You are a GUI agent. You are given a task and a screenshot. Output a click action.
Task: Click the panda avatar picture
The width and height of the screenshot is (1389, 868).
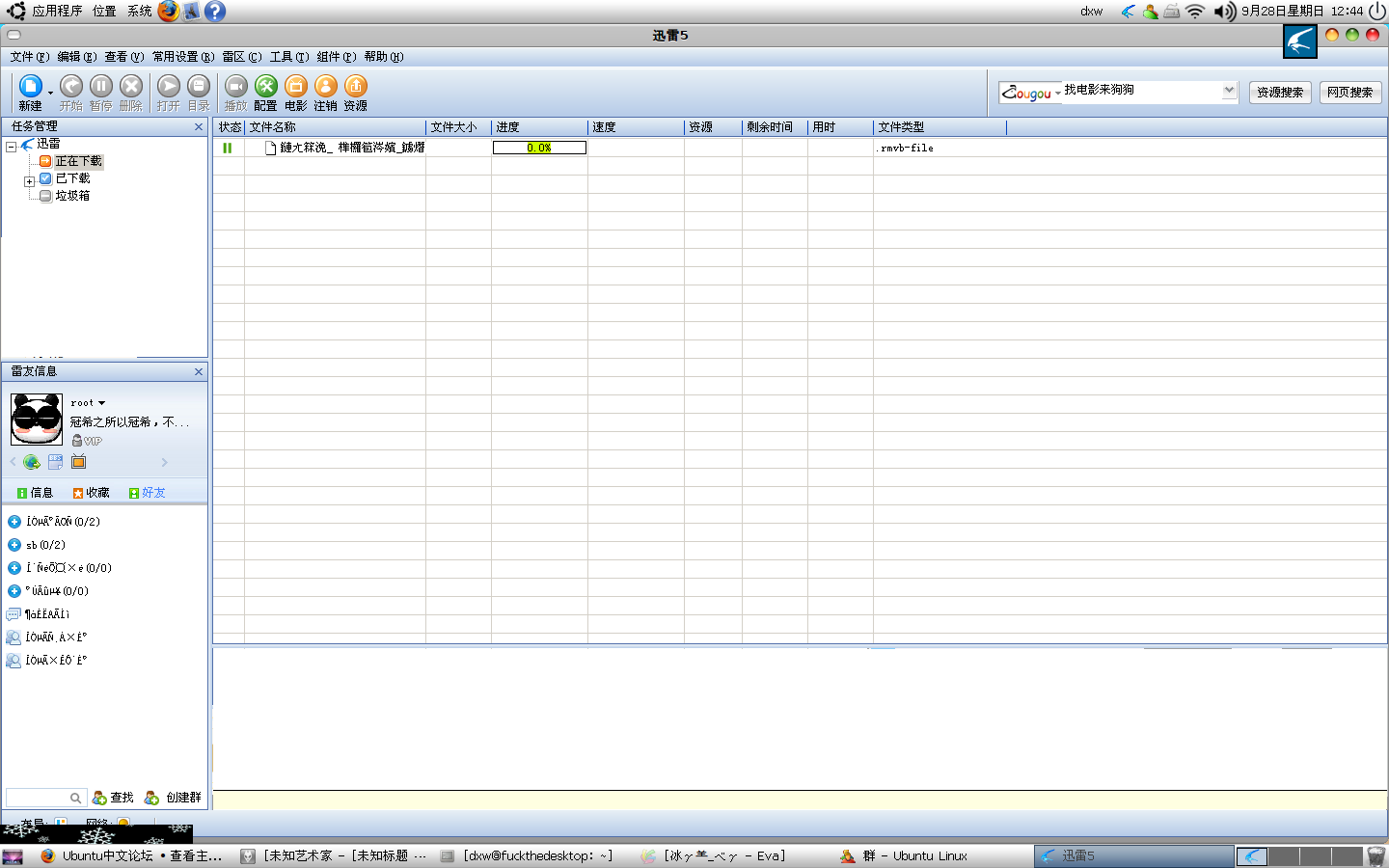(x=37, y=419)
